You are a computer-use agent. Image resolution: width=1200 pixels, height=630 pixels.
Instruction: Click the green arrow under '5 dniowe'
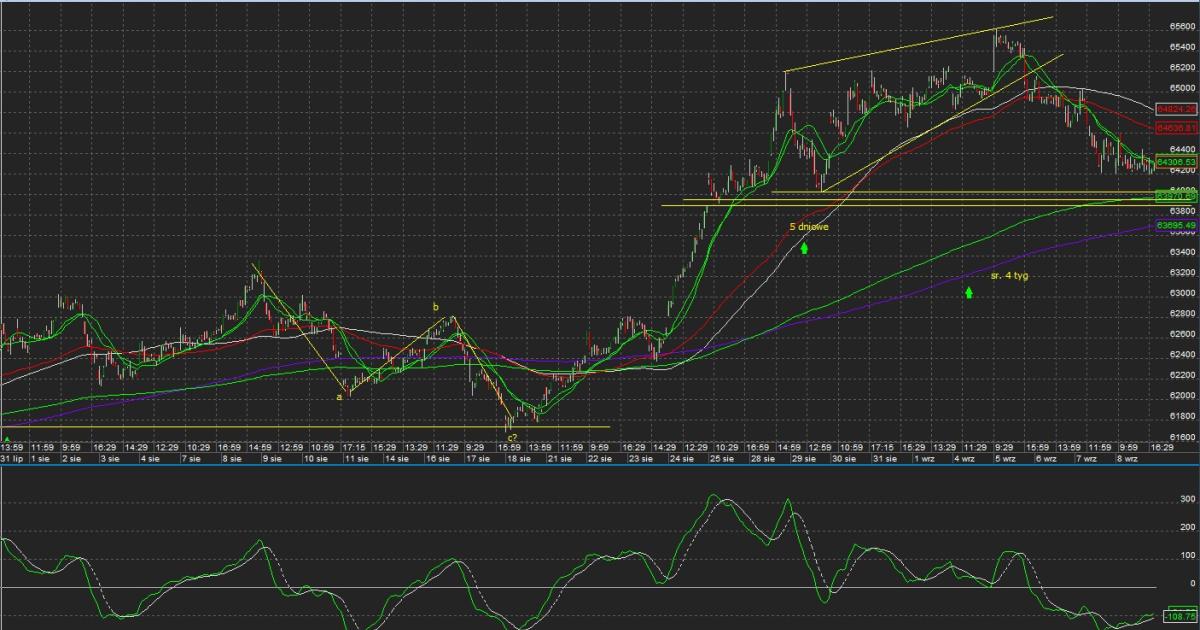(x=804, y=247)
